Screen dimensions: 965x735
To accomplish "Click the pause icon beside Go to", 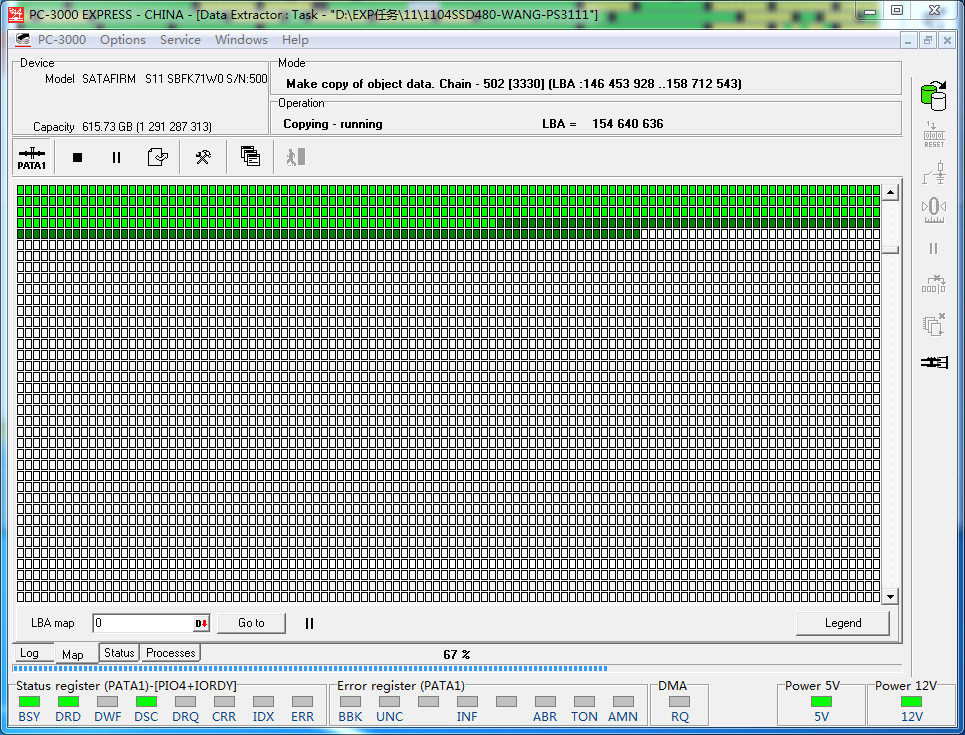I will (x=309, y=623).
